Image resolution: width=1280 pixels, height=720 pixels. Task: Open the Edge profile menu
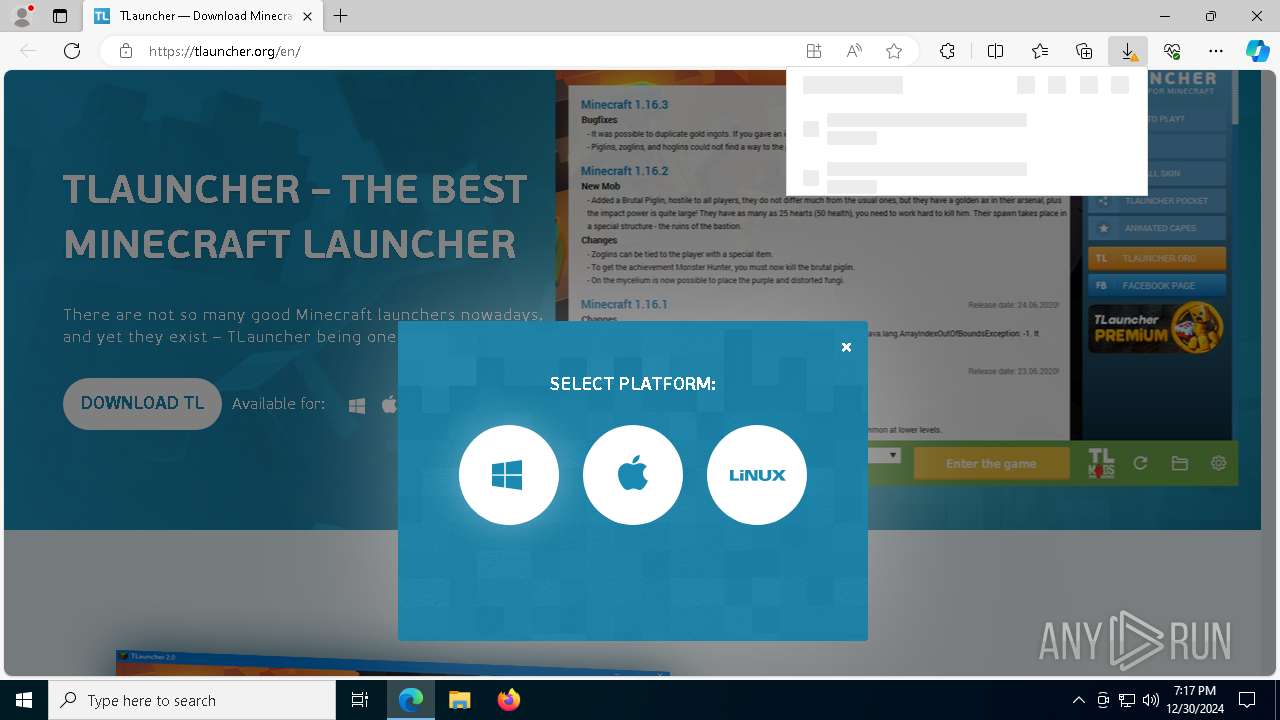pos(22,16)
